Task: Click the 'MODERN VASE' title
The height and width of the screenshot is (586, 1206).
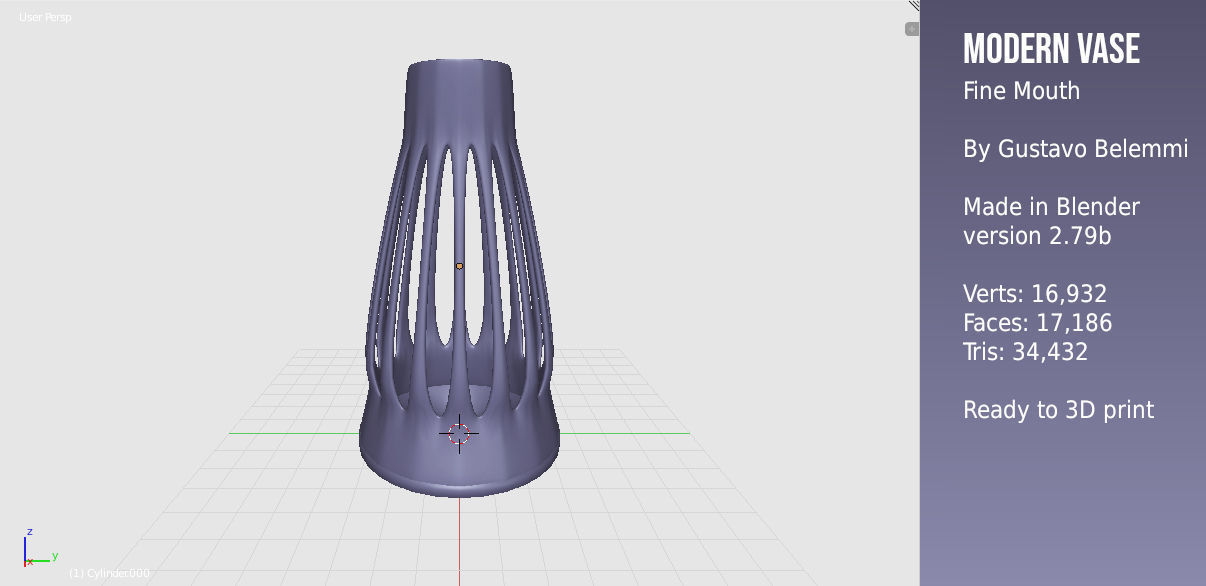Action: click(x=1051, y=48)
